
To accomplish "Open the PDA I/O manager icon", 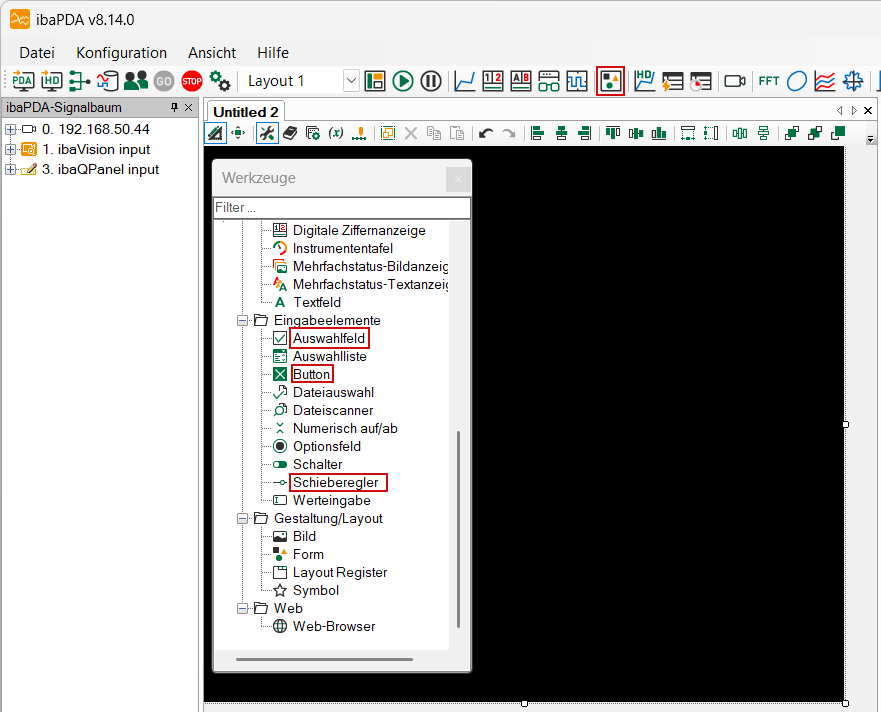I will [x=23, y=81].
